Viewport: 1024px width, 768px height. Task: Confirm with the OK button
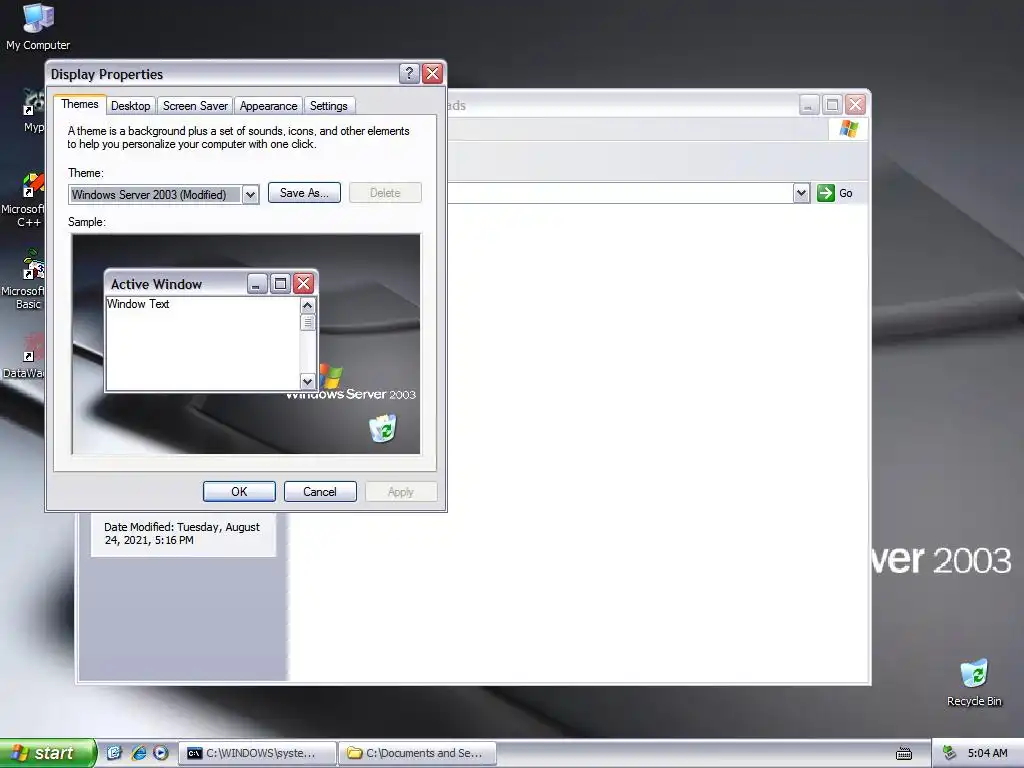pos(239,492)
